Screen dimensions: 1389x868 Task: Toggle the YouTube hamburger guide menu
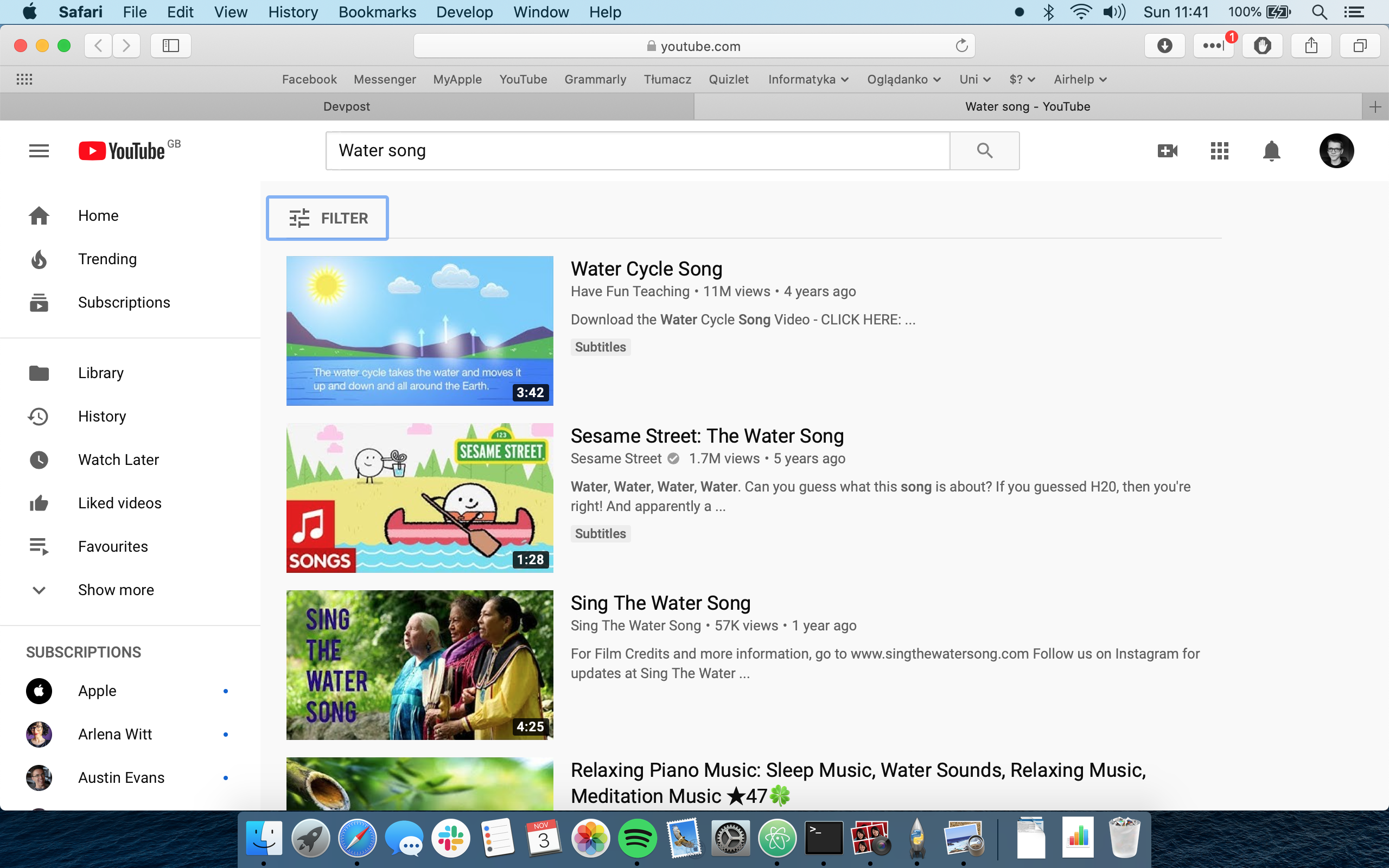pos(39,151)
